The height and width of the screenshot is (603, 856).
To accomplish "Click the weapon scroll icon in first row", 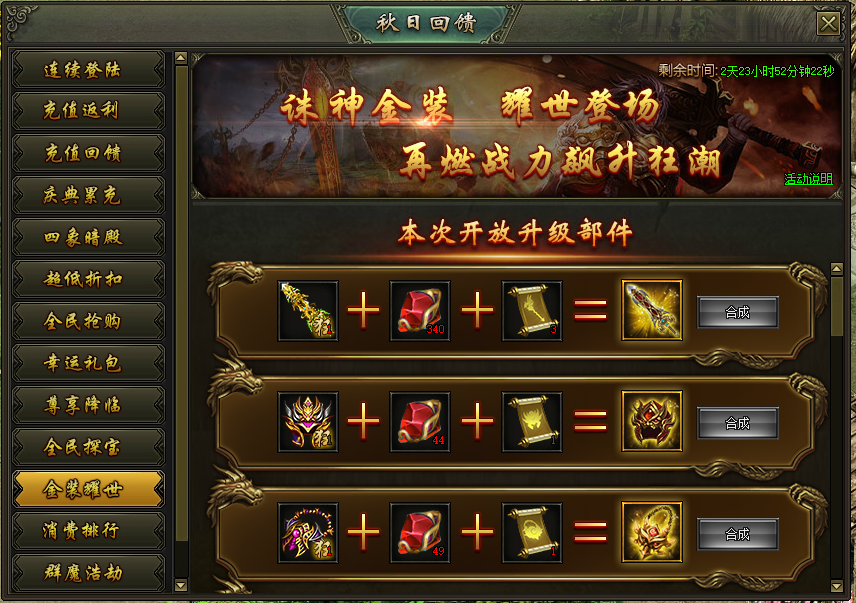I will point(532,311).
